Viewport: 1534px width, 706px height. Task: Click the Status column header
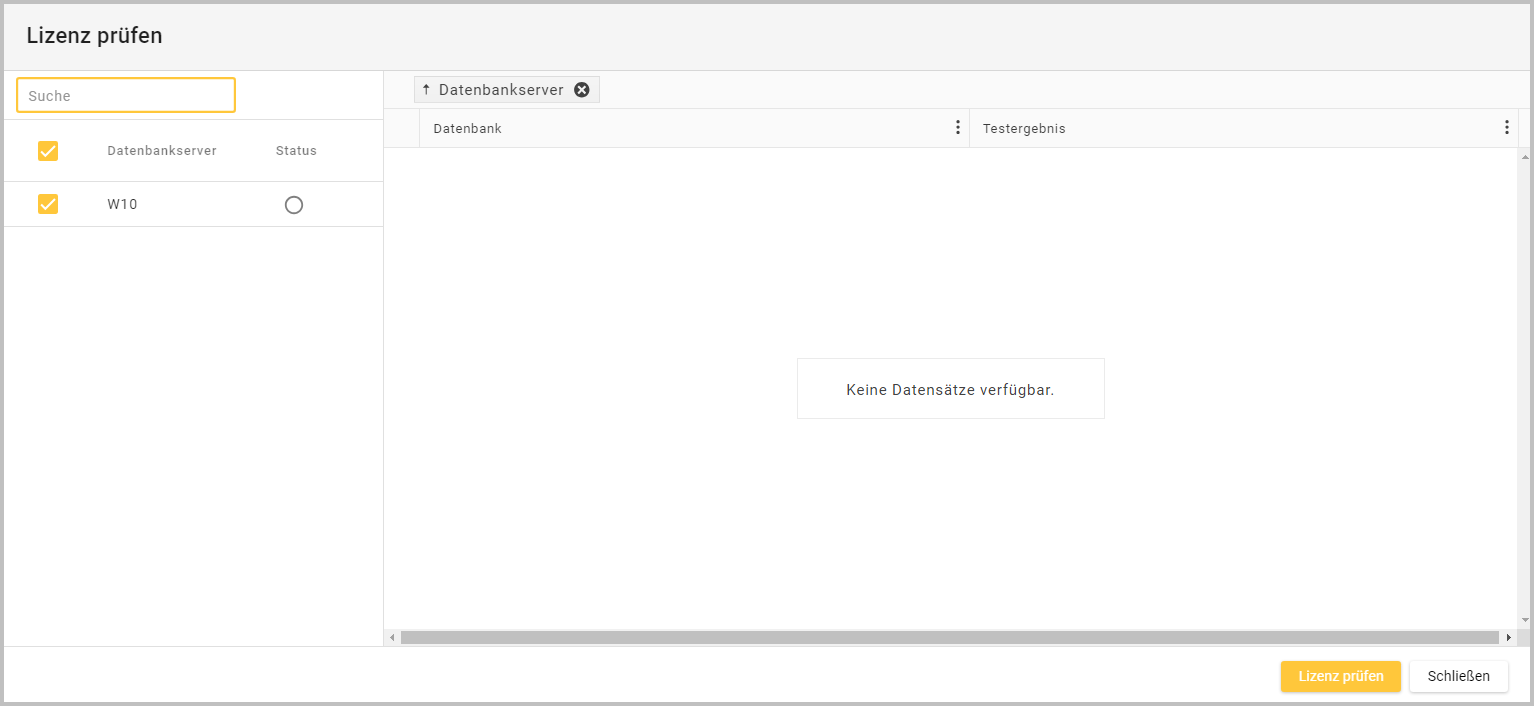296,151
